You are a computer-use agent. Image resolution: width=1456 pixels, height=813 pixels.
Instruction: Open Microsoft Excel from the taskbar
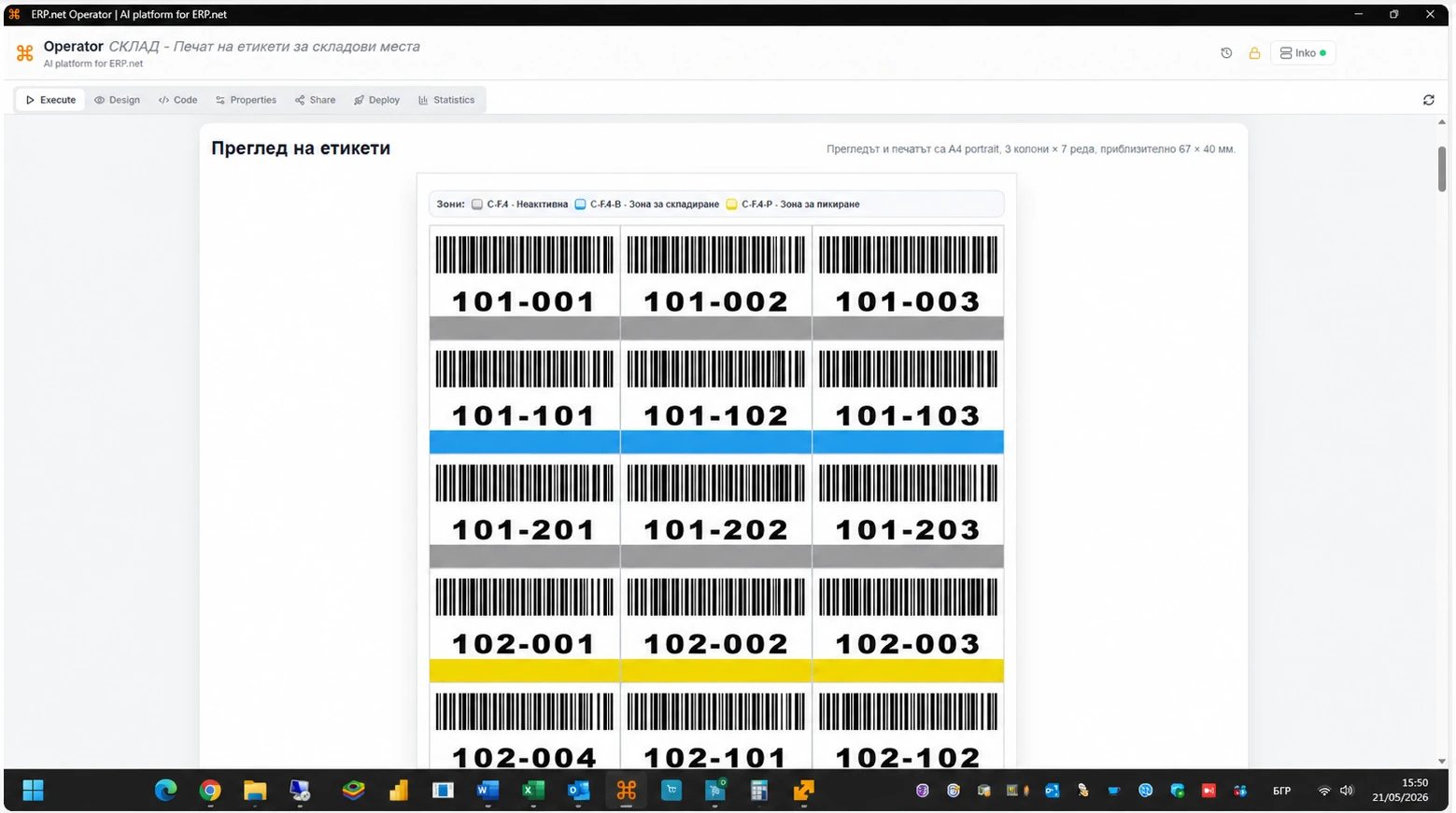[533, 791]
